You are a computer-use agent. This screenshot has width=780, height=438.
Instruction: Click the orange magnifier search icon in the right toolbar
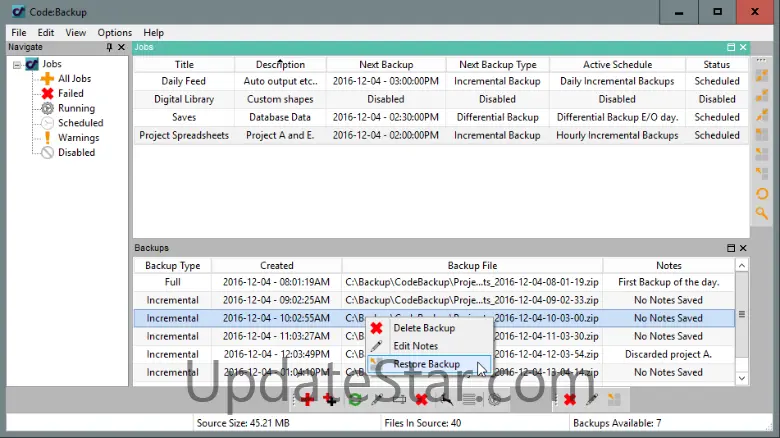point(762,214)
